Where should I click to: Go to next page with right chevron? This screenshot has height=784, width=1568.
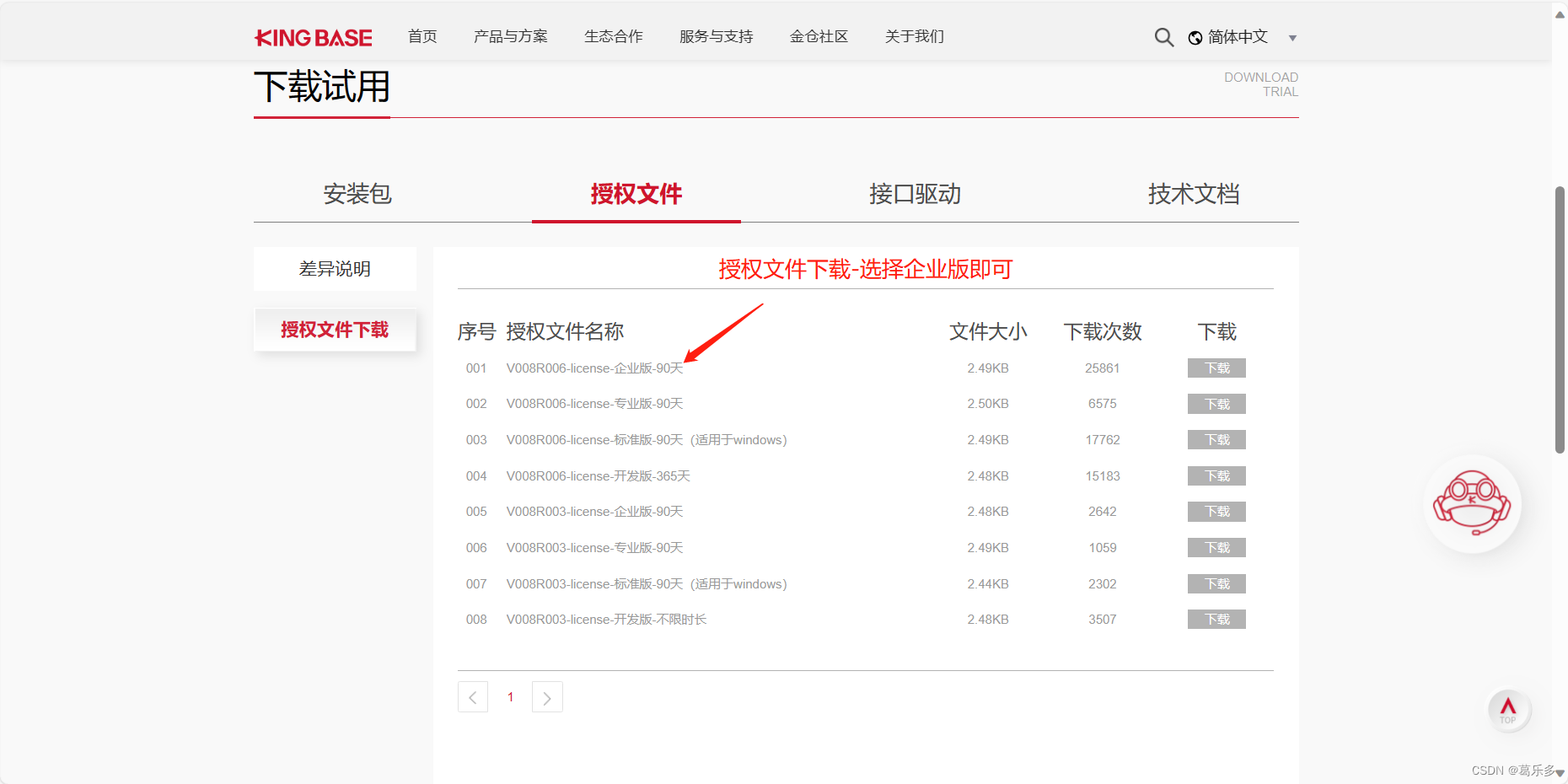click(547, 697)
